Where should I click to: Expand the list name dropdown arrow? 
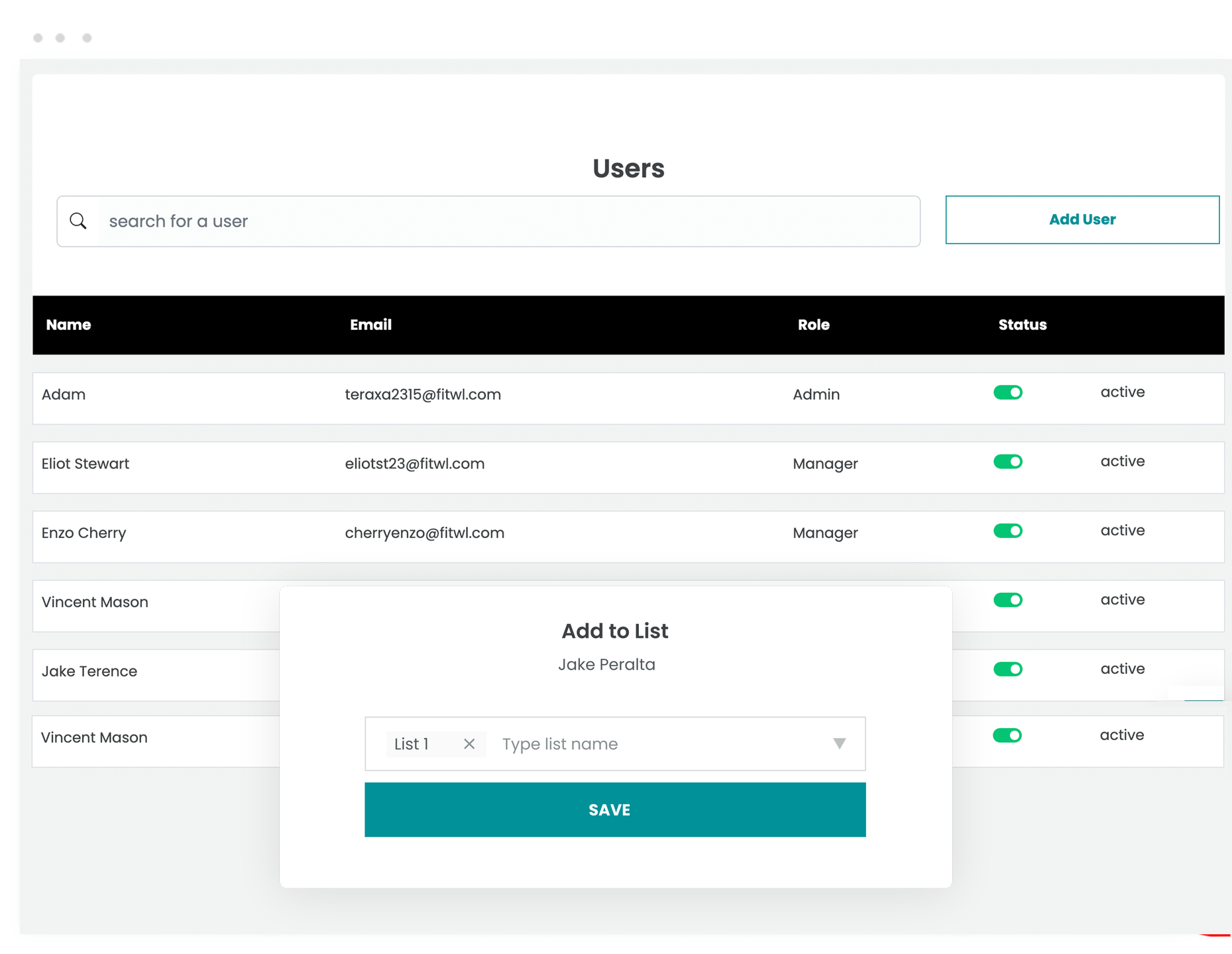(839, 744)
